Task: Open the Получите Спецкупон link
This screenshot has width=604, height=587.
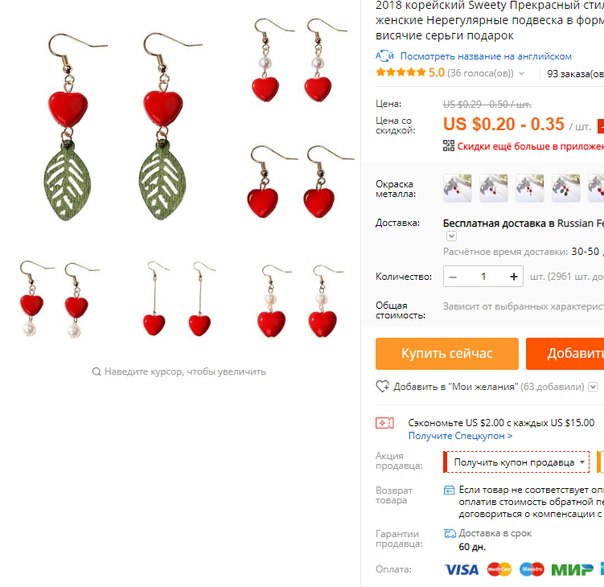Action: [460, 436]
